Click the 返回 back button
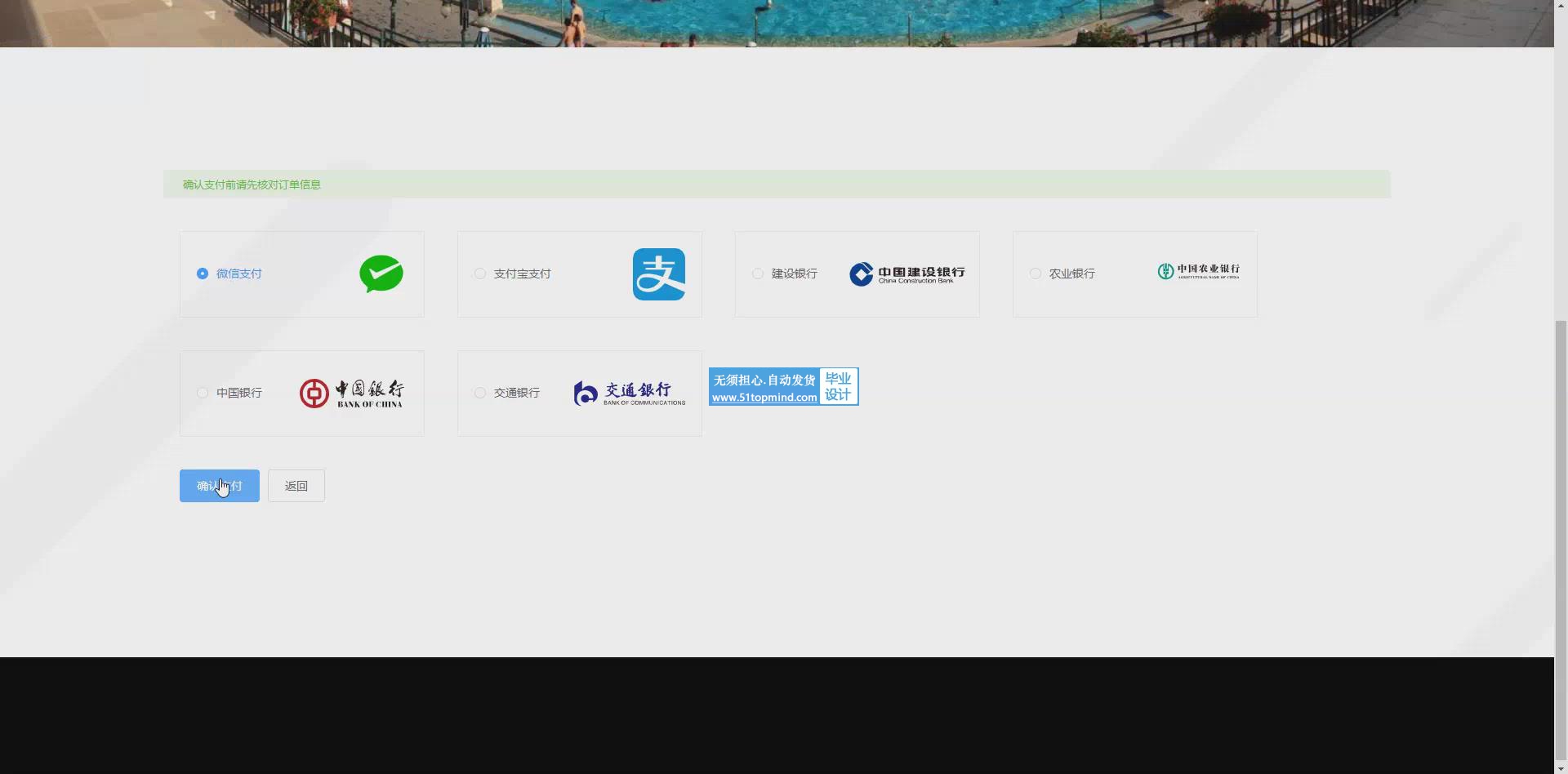The image size is (1568, 774). (296, 486)
